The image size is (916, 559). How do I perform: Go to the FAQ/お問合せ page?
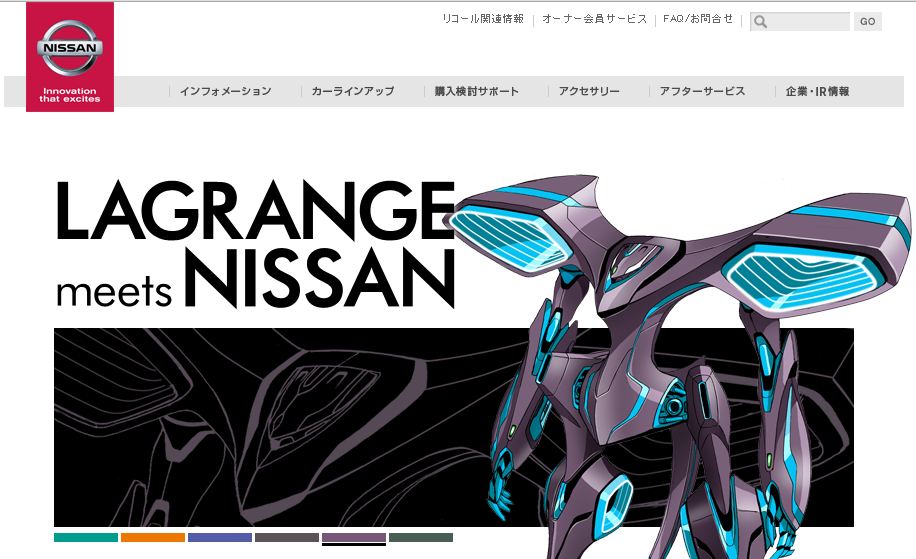pos(698,19)
